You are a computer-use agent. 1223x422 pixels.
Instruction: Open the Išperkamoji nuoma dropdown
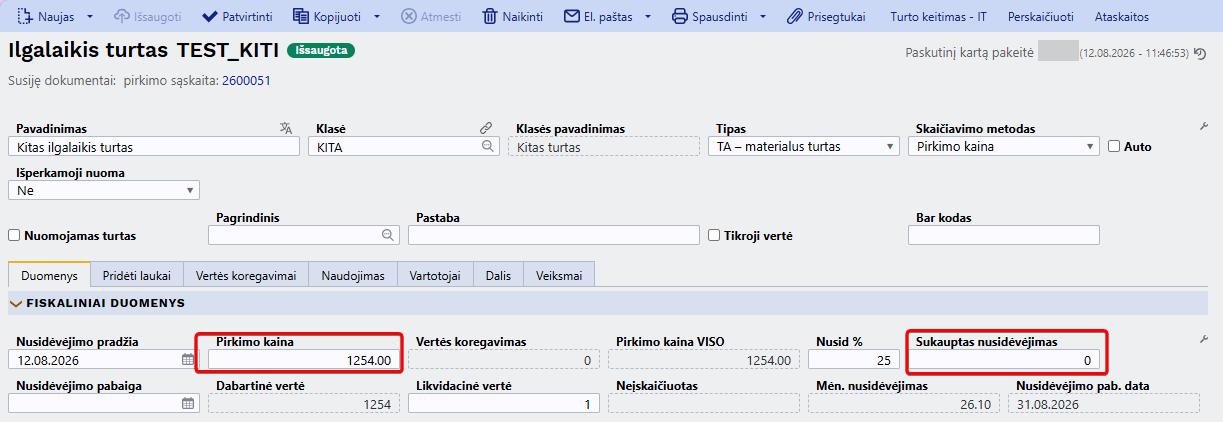pyautogui.click(x=104, y=190)
